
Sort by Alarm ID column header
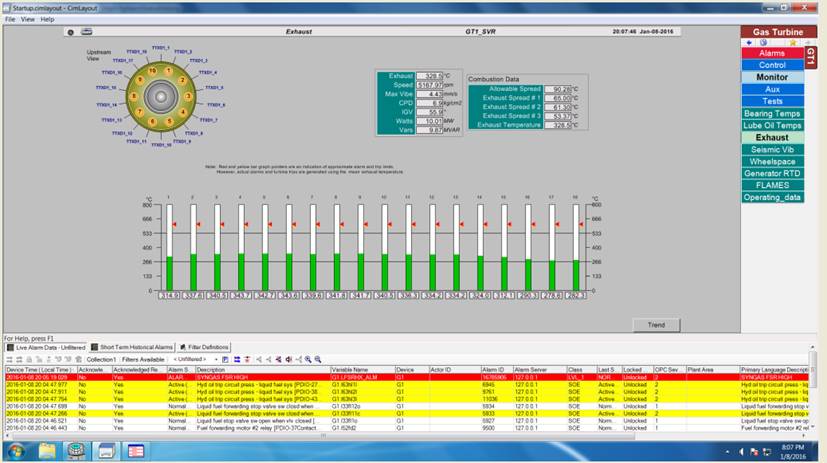(x=496, y=370)
